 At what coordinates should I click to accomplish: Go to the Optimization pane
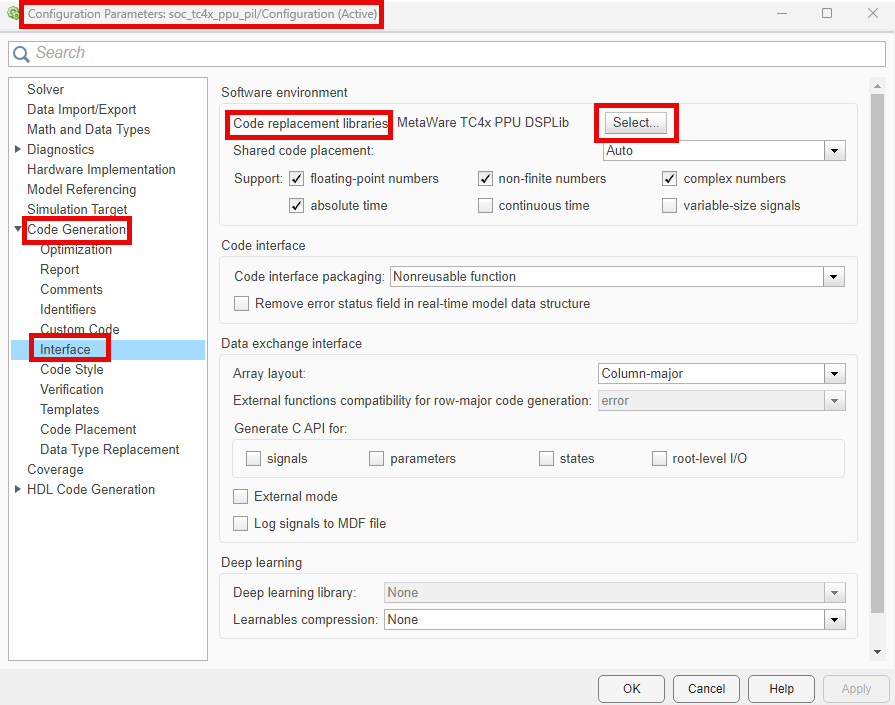click(76, 250)
